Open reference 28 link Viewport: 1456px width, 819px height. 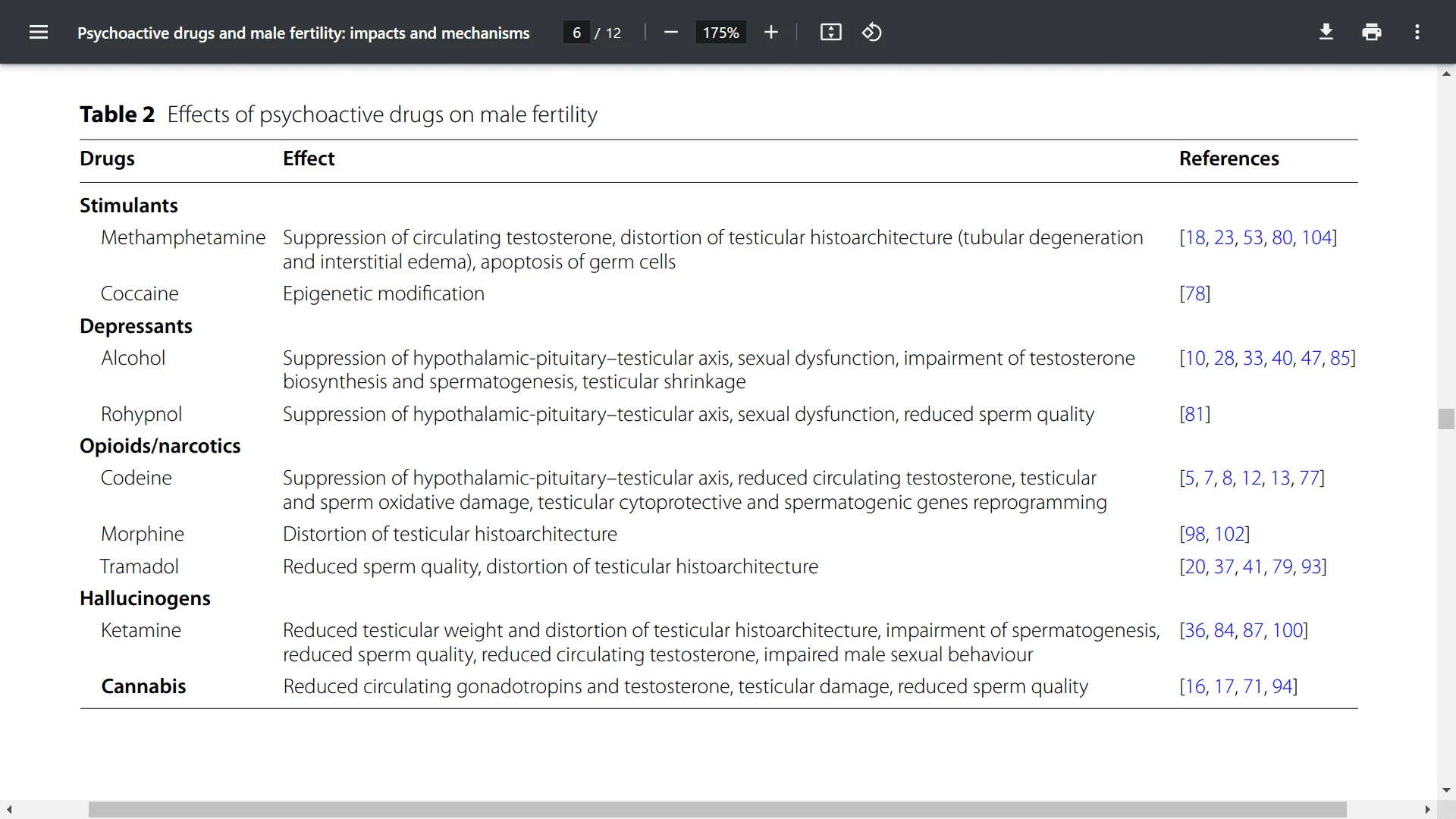[x=1224, y=358]
